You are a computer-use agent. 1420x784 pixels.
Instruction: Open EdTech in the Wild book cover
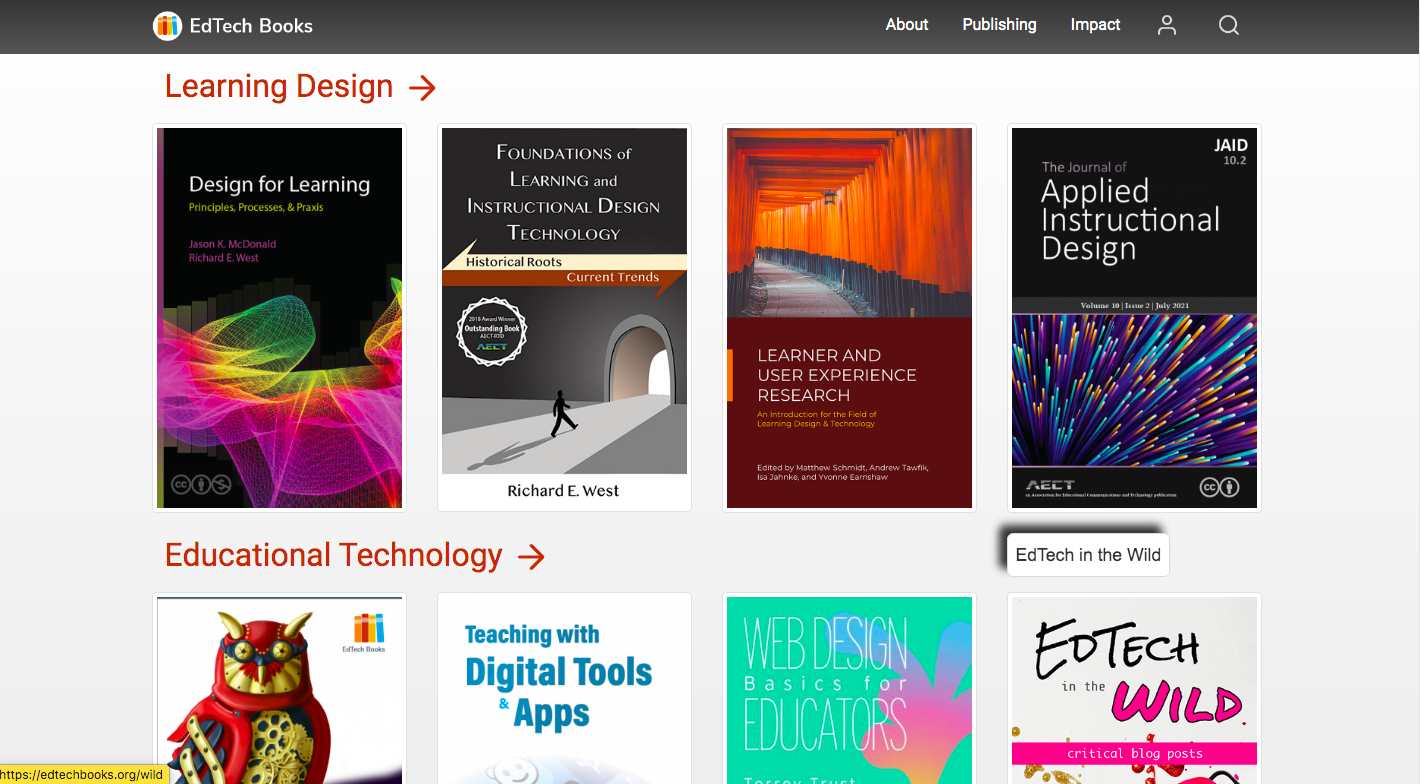point(1134,690)
